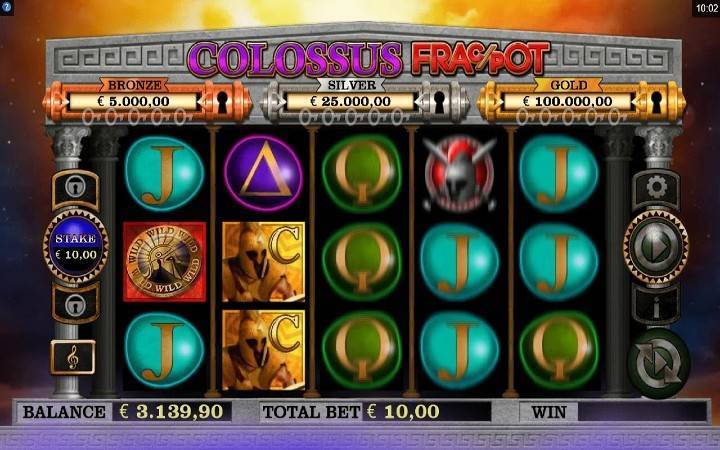Click the help icon in top-left corner

[6, 7]
